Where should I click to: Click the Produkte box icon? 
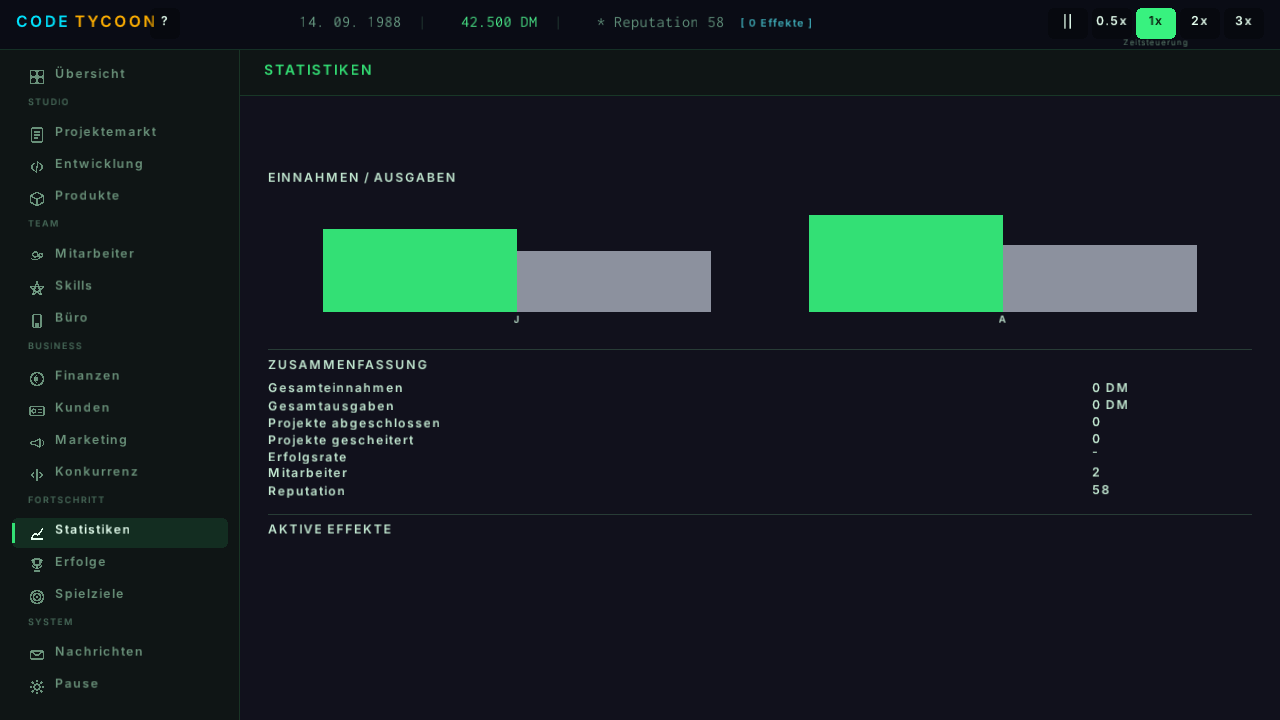(x=37, y=199)
